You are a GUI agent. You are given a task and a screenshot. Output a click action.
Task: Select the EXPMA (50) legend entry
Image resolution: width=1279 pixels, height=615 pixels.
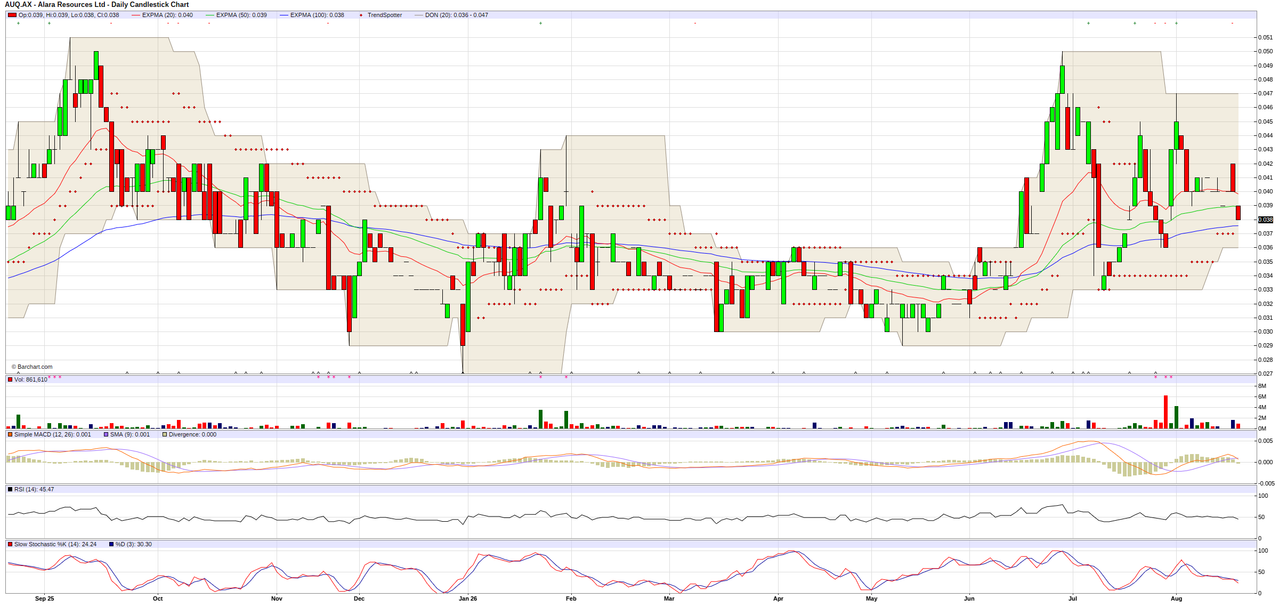coord(241,15)
